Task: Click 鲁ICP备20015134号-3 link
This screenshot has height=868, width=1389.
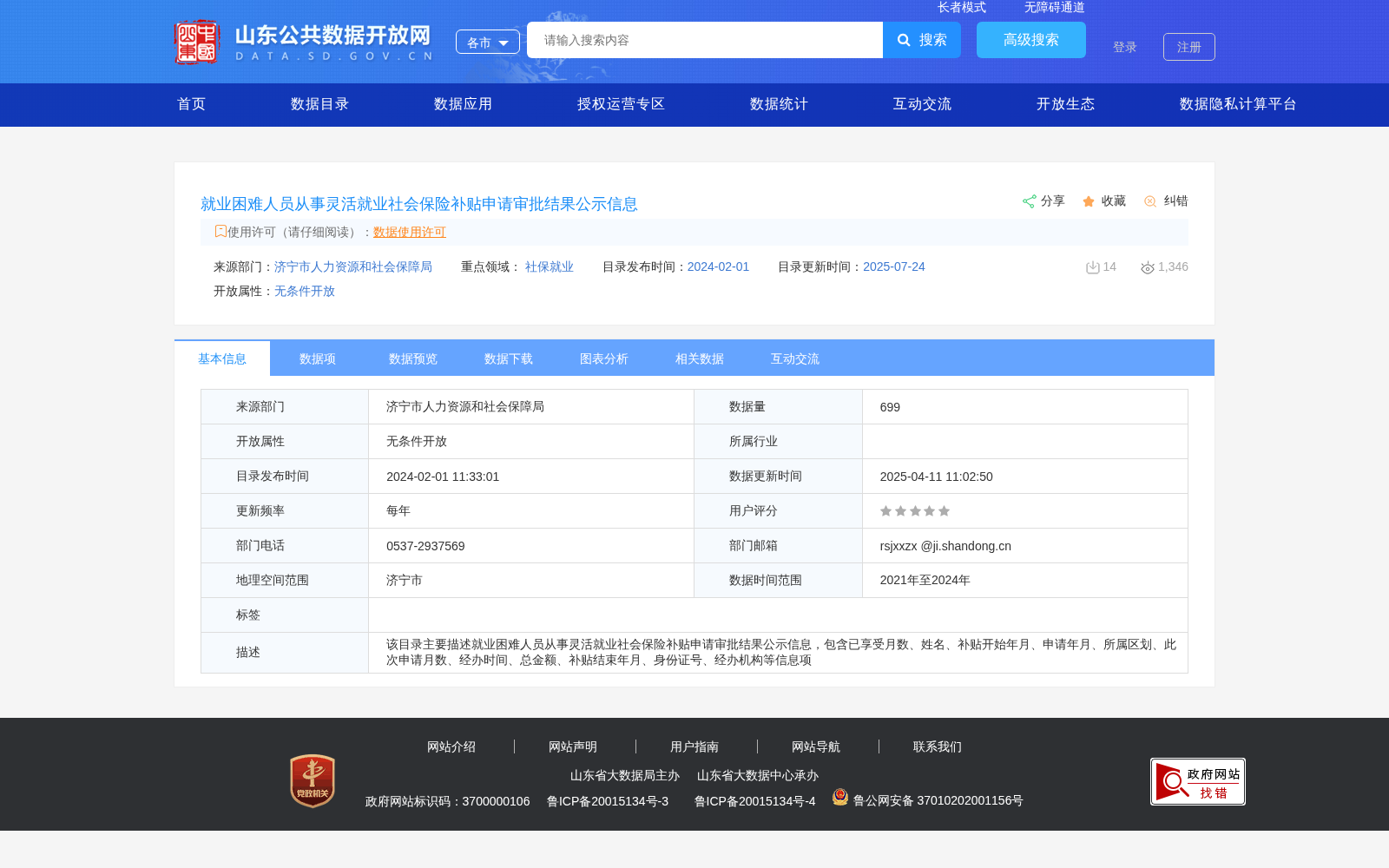Action: point(608,801)
